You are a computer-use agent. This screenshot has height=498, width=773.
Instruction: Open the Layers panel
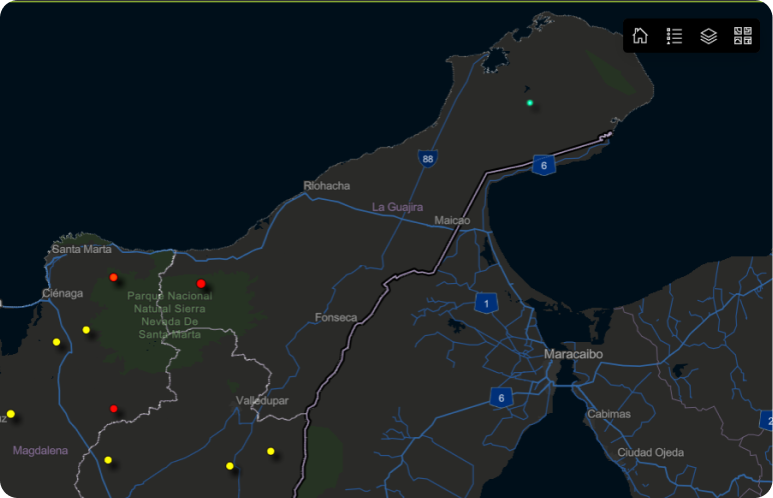point(708,36)
